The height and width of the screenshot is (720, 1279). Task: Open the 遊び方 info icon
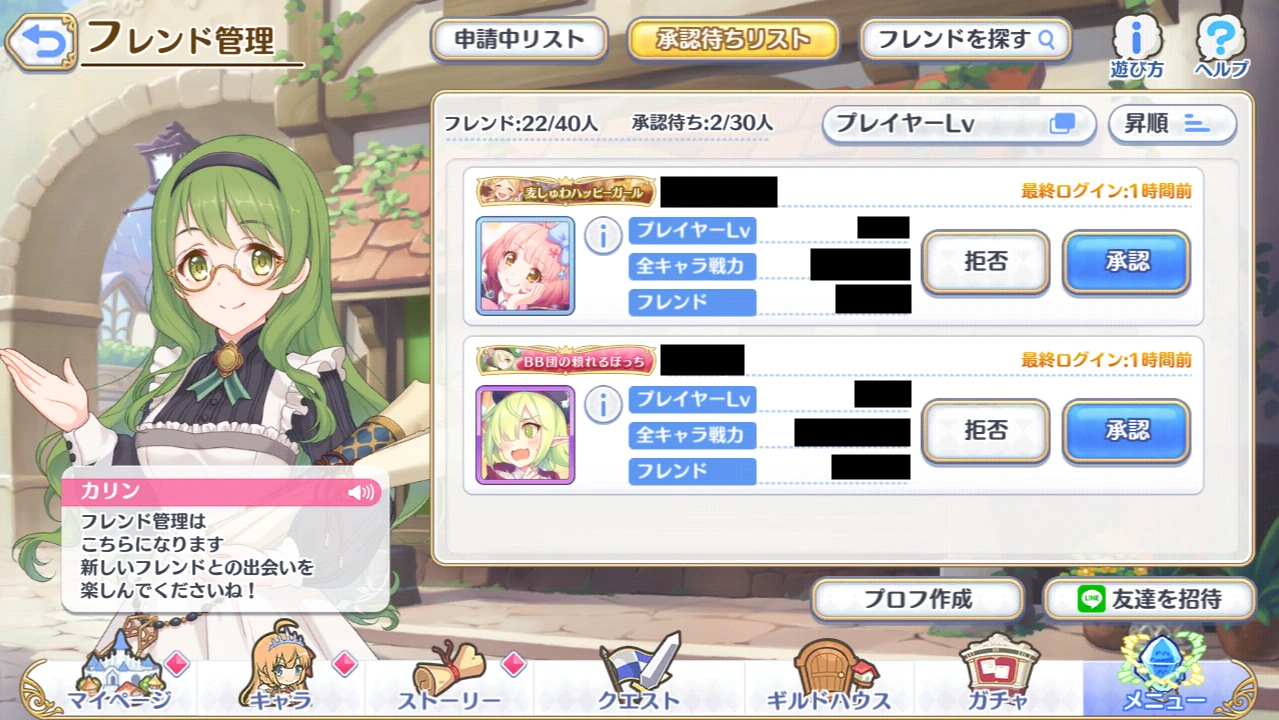coord(1136,48)
